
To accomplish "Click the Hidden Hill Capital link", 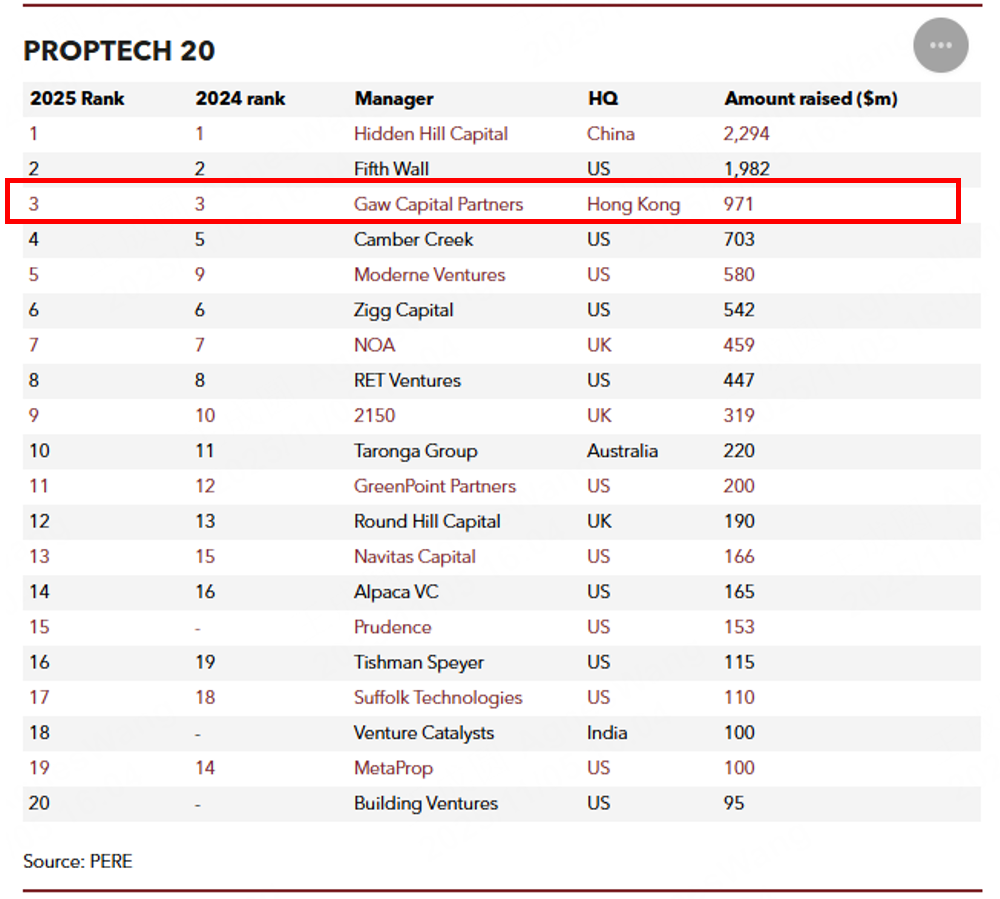I will 431,133.
